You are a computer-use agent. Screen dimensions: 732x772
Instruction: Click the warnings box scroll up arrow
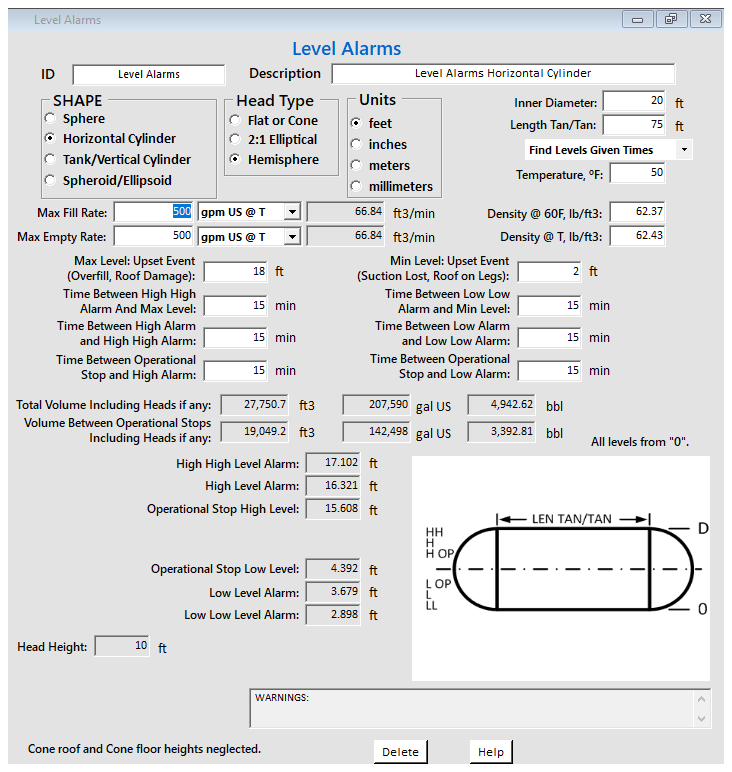point(701,699)
